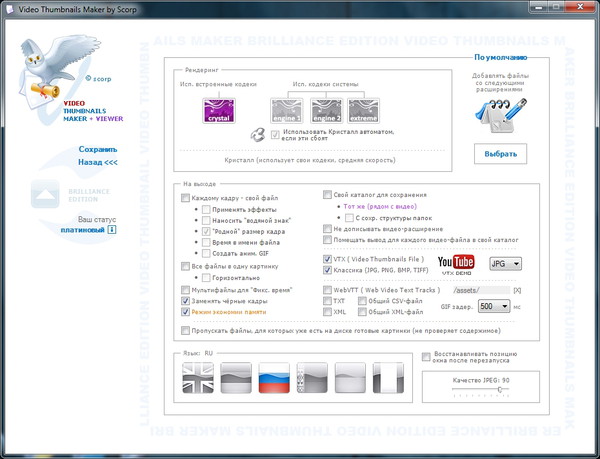This screenshot has height=459, width=600.
Task: Open the GIF delay 500 dropdown
Action: click(494, 307)
